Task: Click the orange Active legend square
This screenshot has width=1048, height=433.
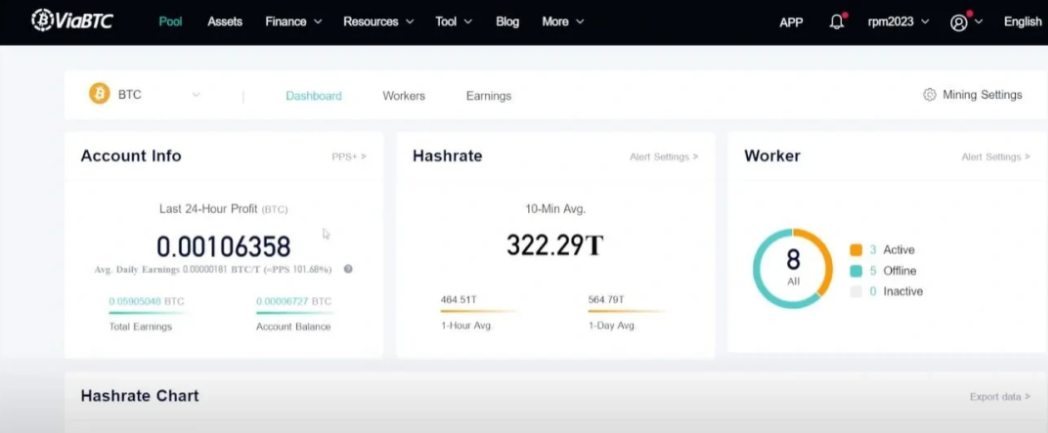Action: tap(855, 250)
